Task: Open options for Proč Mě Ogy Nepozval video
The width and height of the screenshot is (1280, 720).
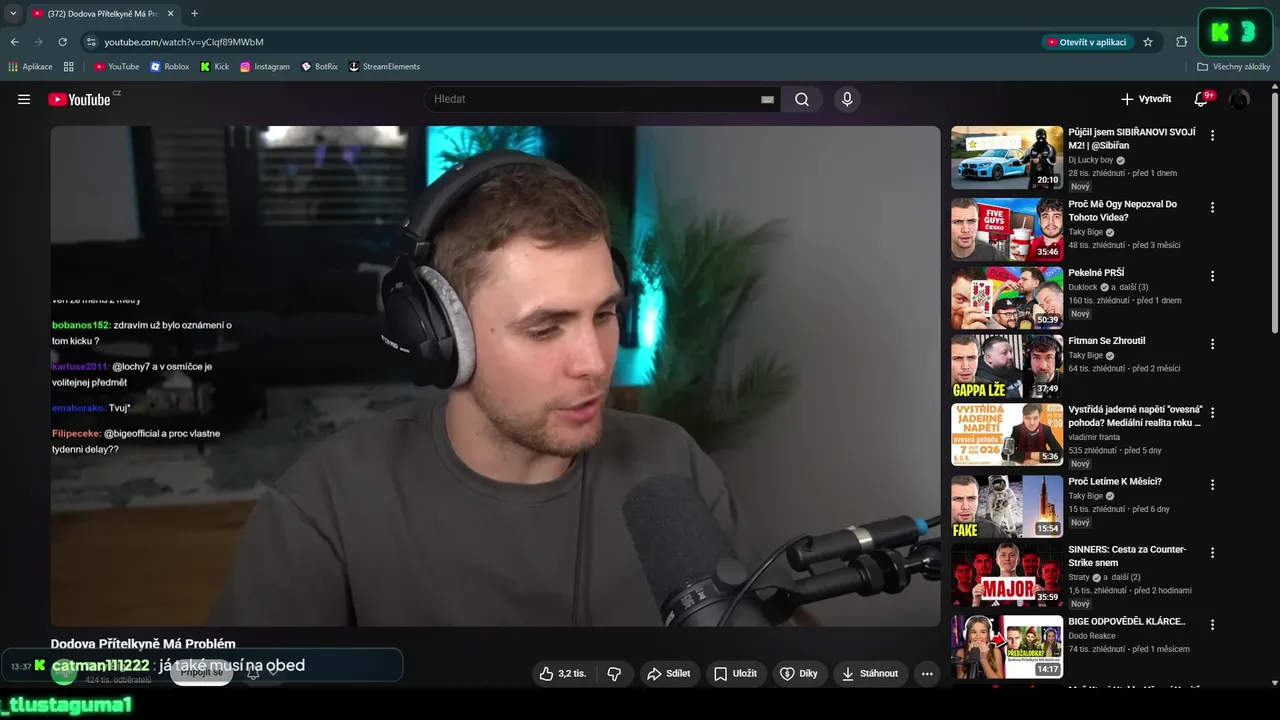Action: tap(1212, 207)
